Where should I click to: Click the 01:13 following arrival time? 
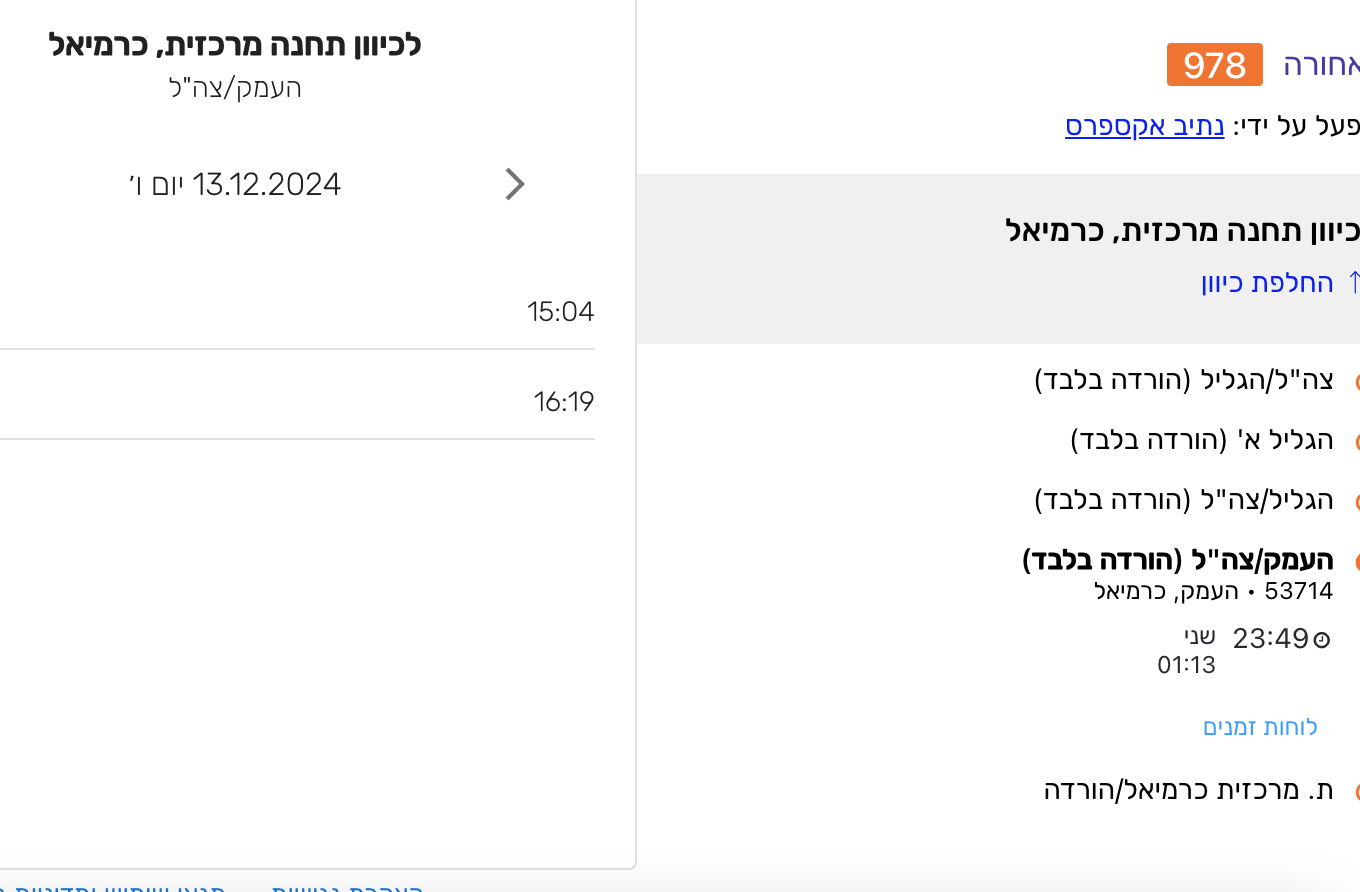pyautogui.click(x=1186, y=664)
